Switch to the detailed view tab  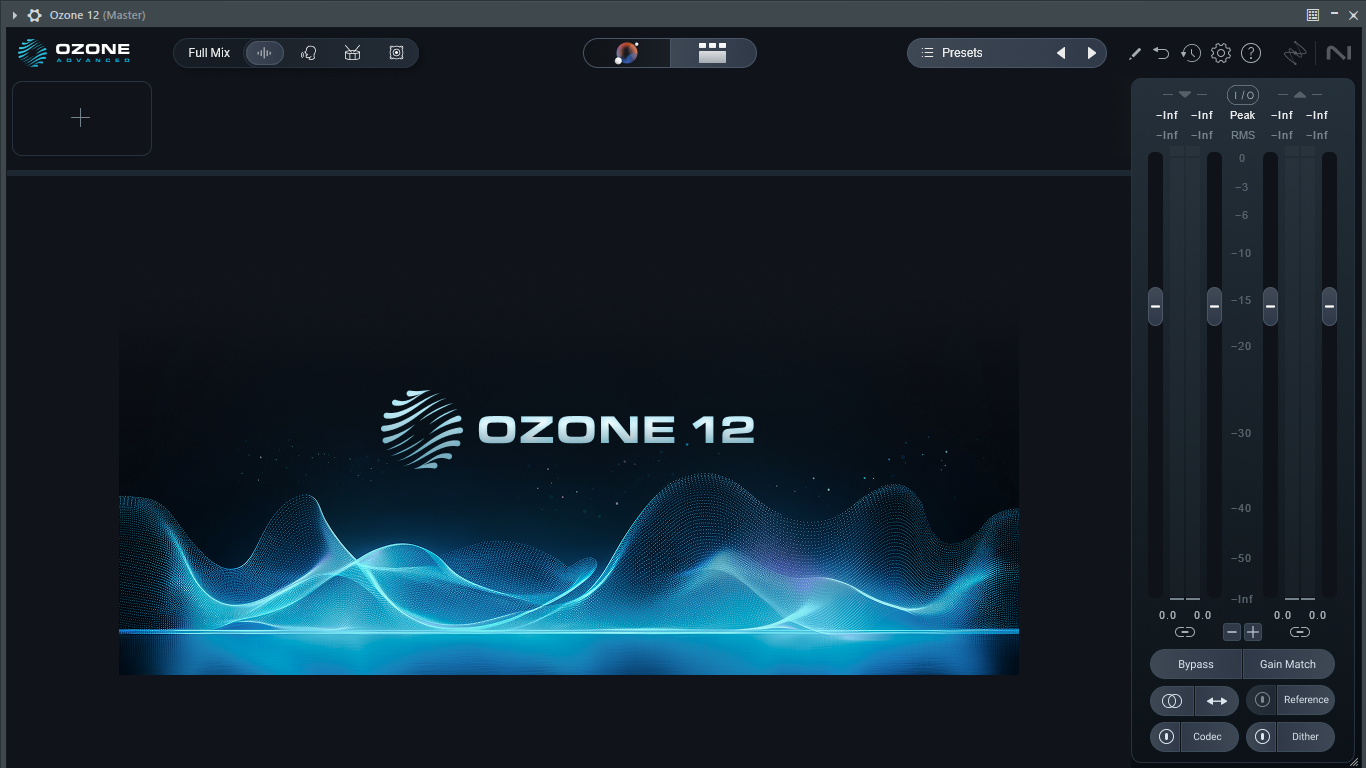(x=627, y=52)
